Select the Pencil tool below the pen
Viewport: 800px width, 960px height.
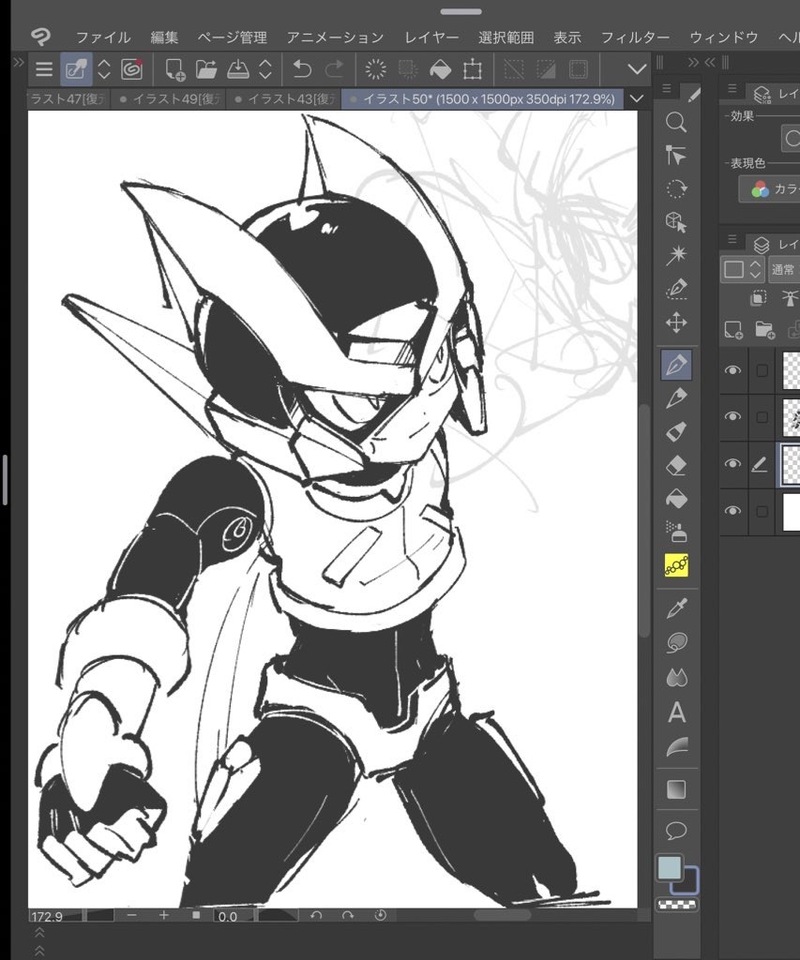tap(676, 399)
